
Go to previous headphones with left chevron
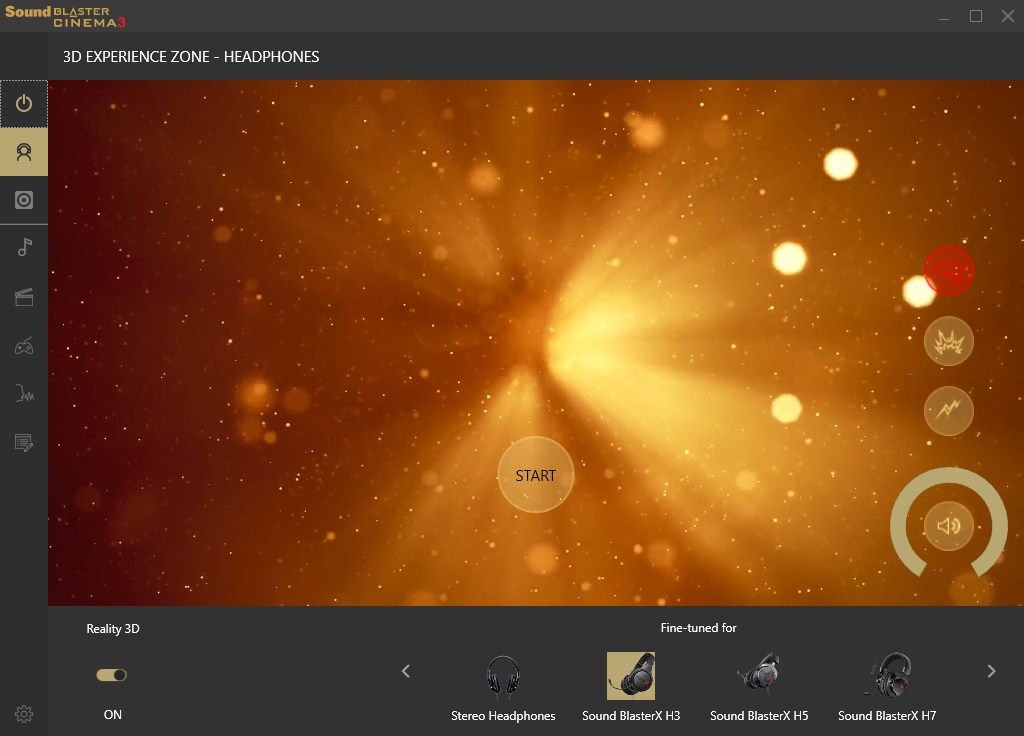click(x=406, y=671)
